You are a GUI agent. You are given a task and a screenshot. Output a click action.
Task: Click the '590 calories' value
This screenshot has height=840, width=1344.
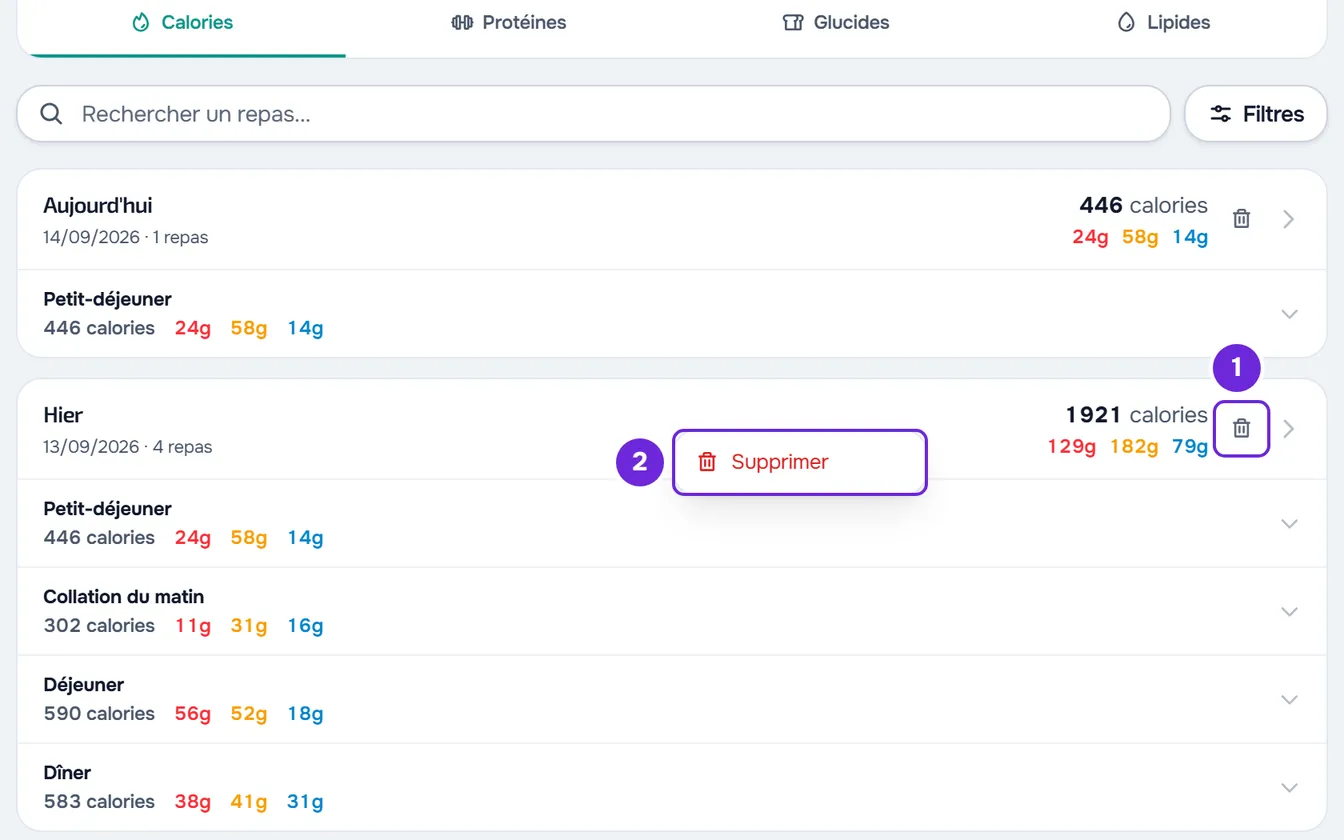coord(99,714)
